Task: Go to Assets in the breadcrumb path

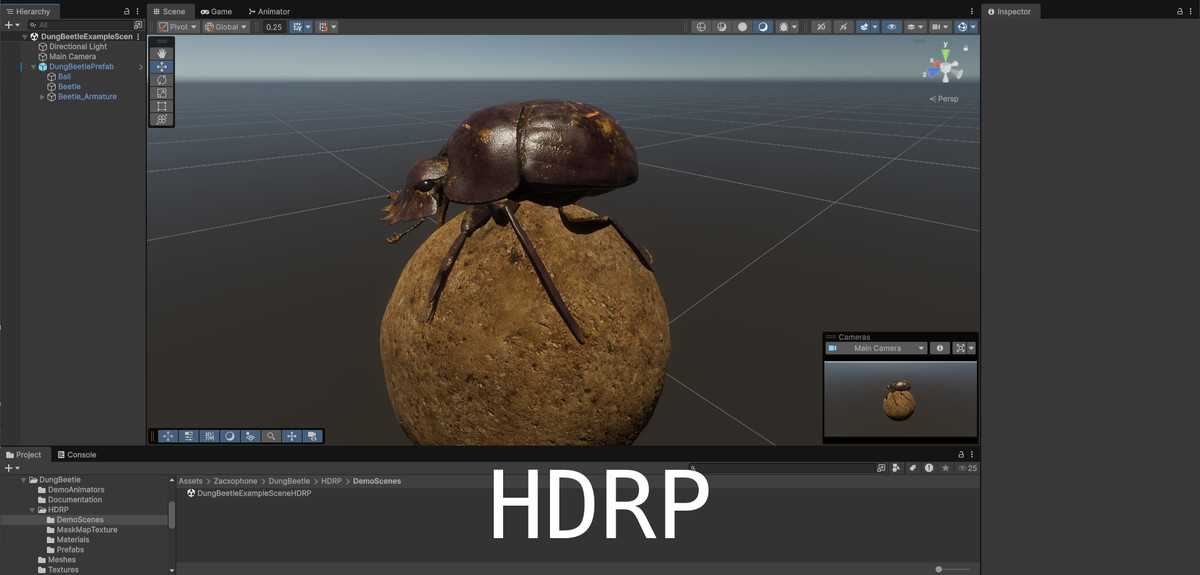Action: 190,481
